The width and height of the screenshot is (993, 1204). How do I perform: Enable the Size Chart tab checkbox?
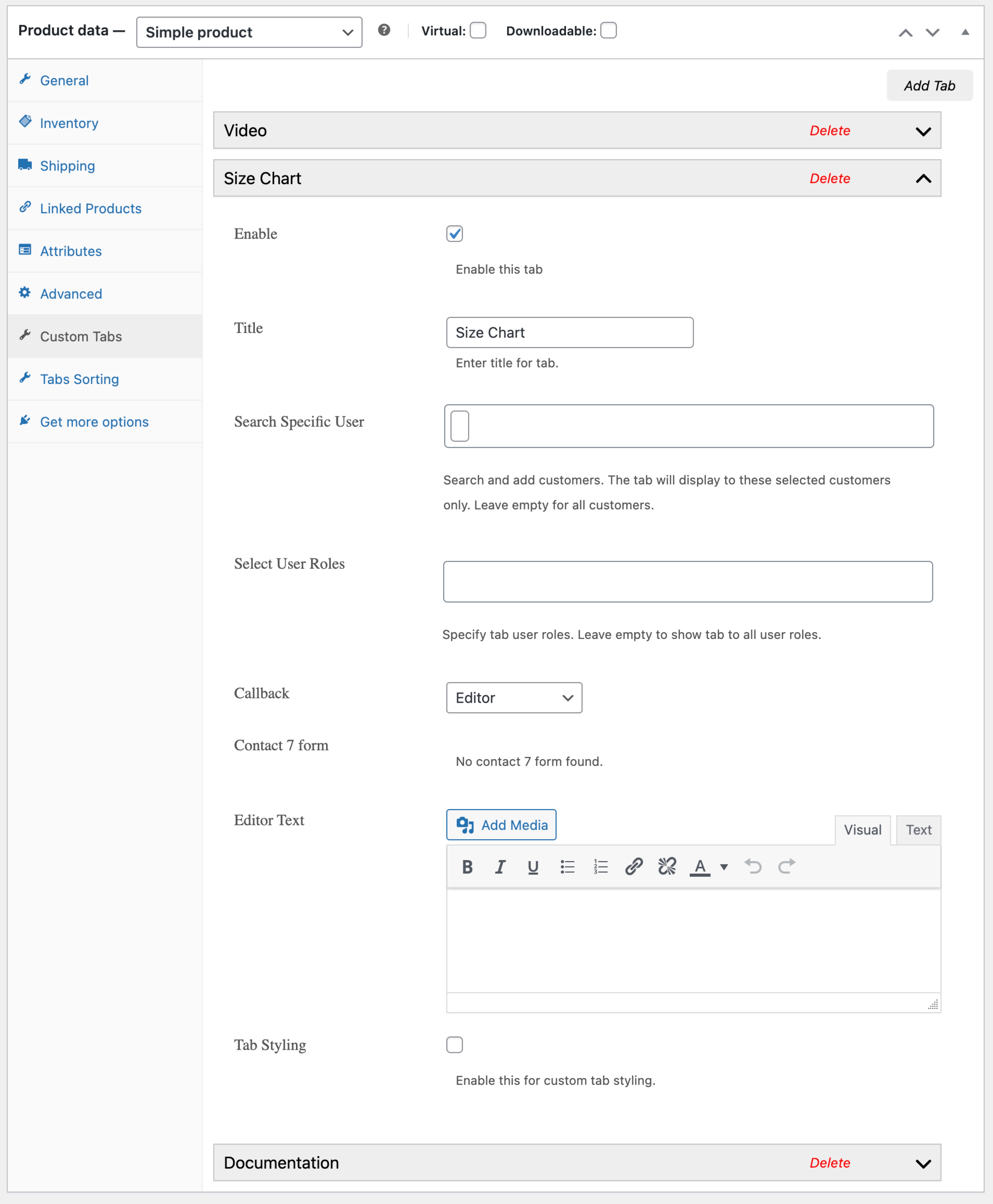pos(454,233)
